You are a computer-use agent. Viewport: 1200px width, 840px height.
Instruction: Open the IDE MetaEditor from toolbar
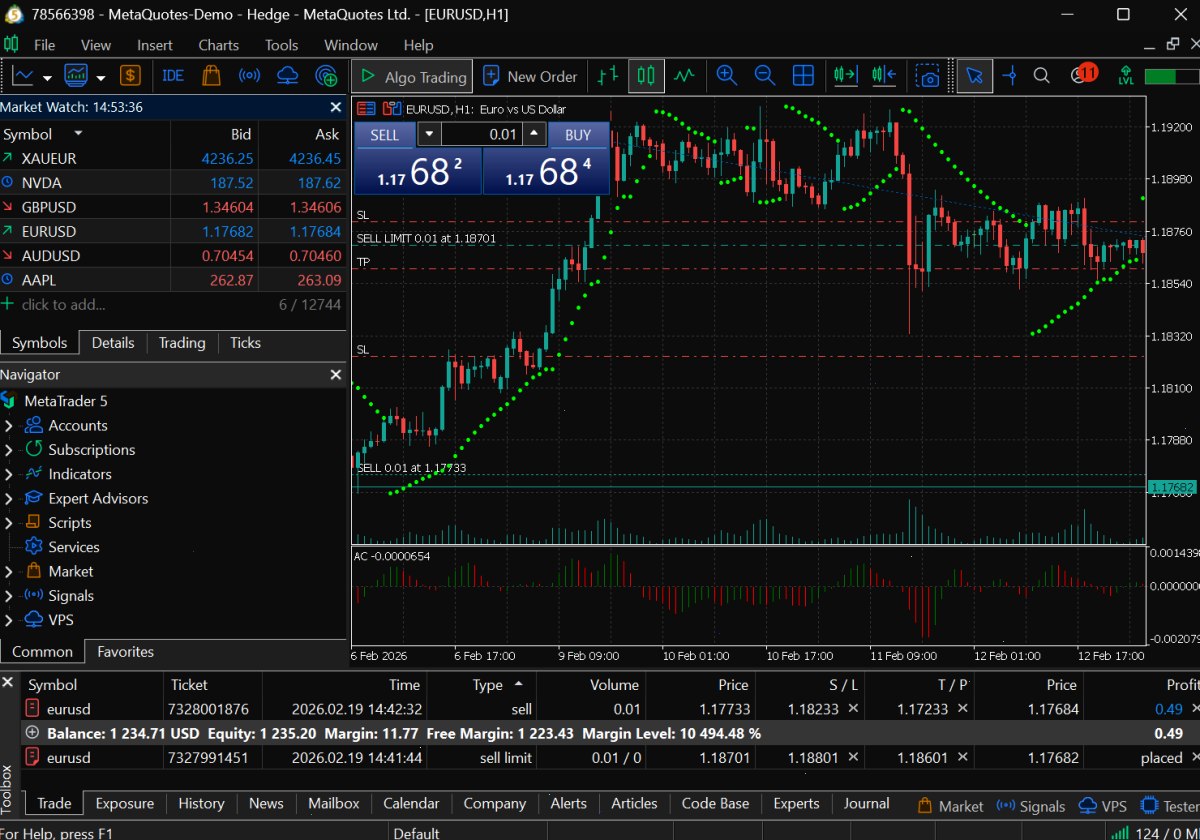pos(173,76)
